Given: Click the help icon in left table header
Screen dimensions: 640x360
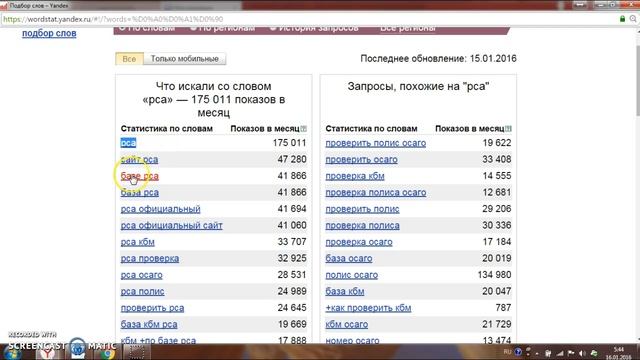Looking at the screenshot, I should pyautogui.click(x=304, y=129).
